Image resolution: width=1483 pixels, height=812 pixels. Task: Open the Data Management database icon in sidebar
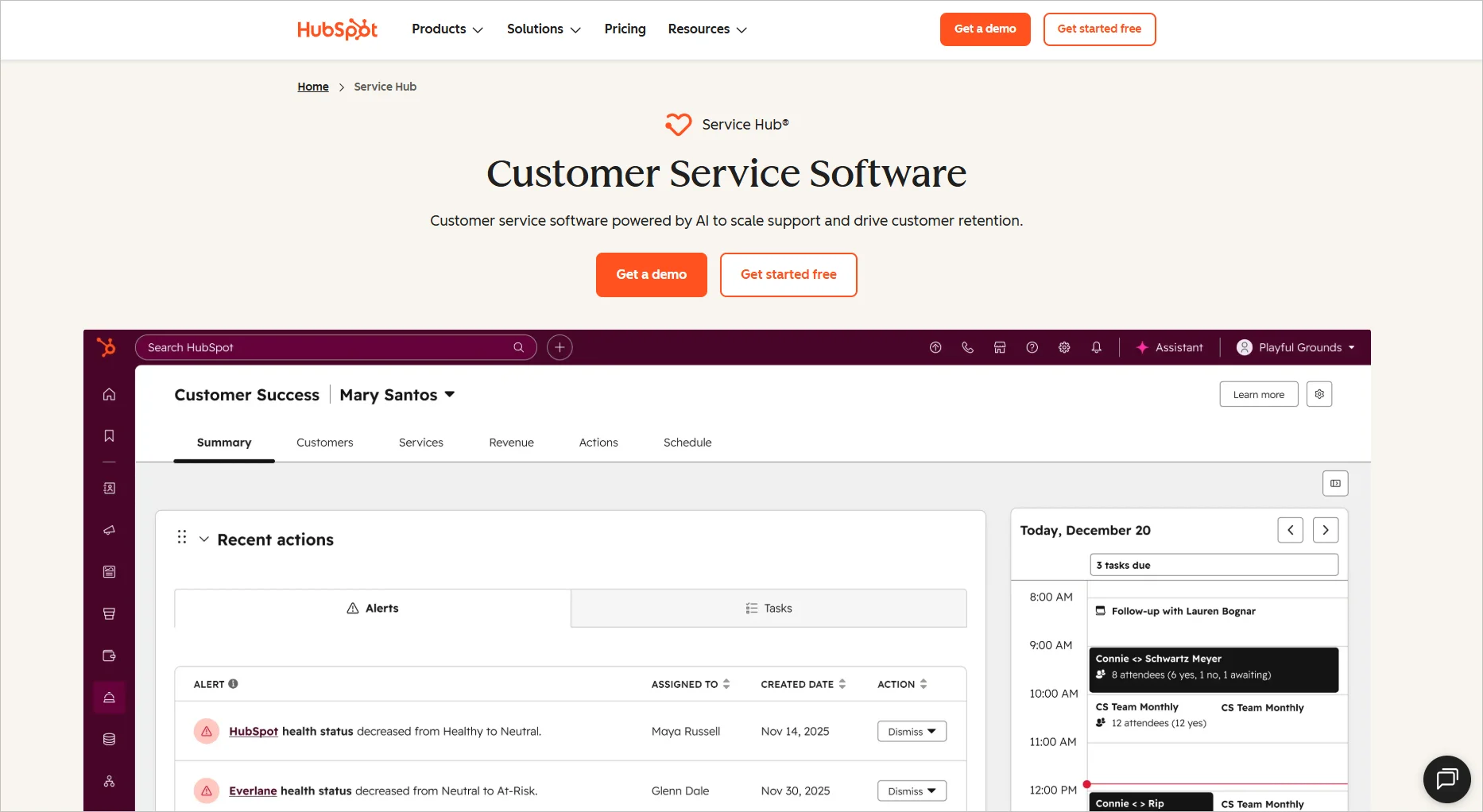(109, 738)
